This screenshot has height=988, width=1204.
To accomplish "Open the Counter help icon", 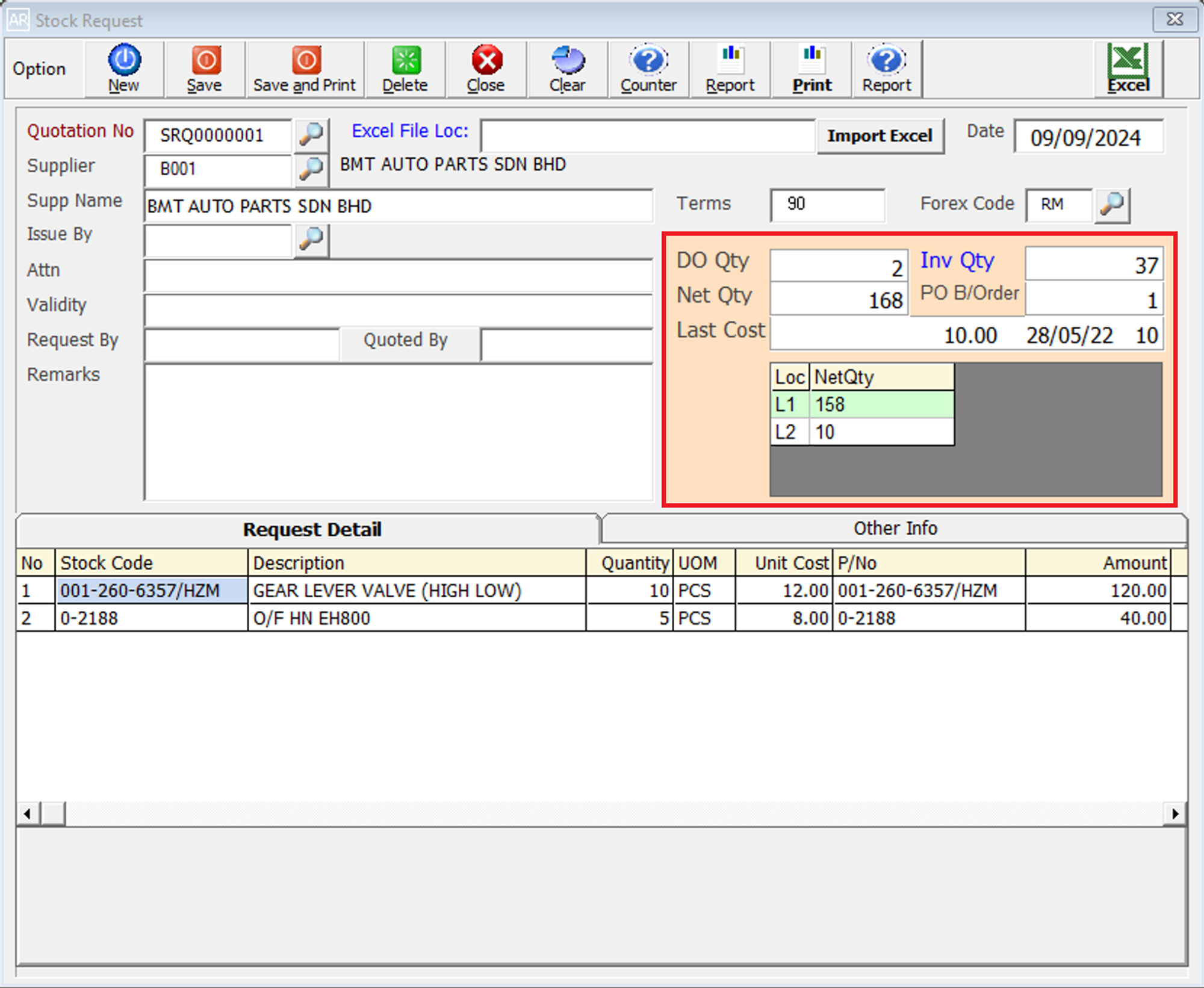I will [x=648, y=60].
